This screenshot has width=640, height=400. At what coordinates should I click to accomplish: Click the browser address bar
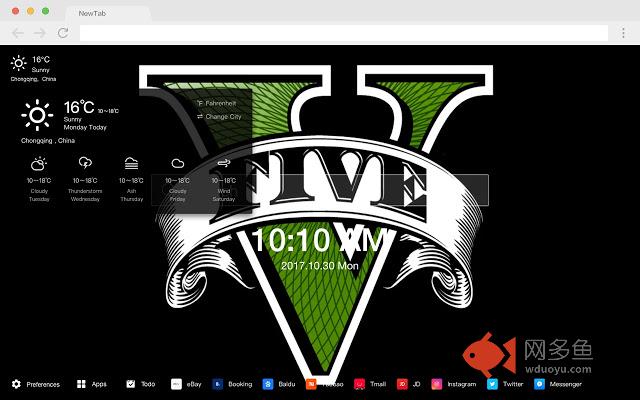[x=350, y=33]
